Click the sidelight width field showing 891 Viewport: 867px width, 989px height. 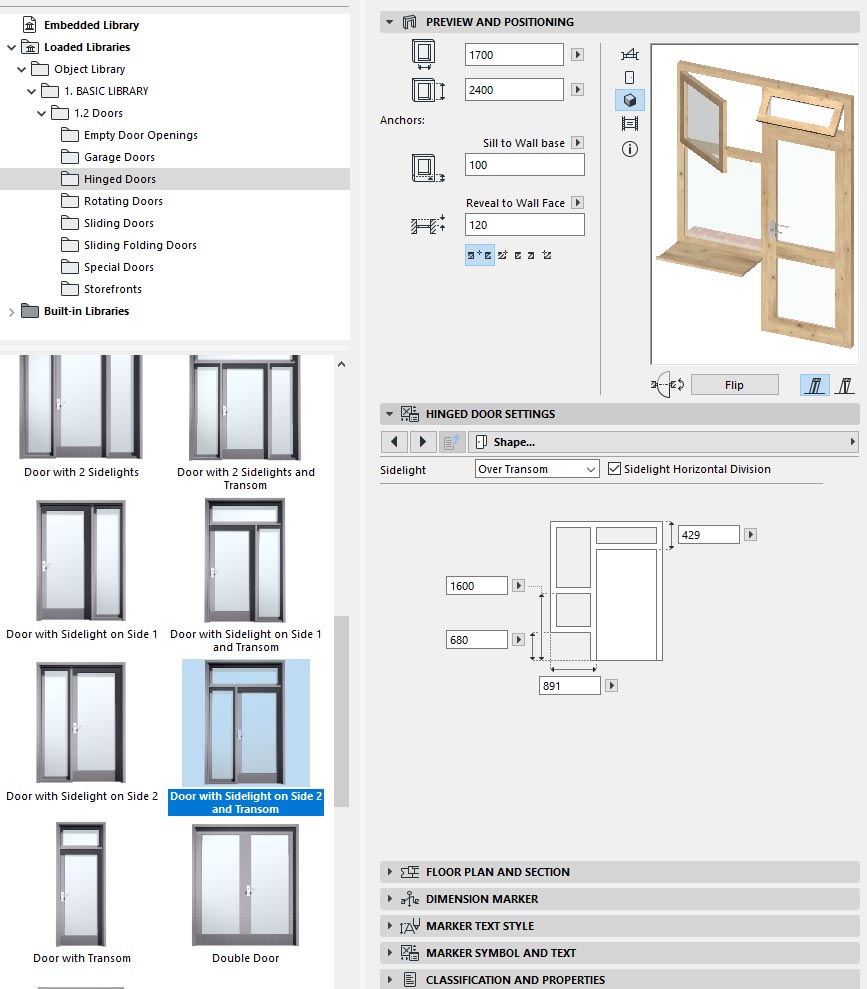pos(569,686)
